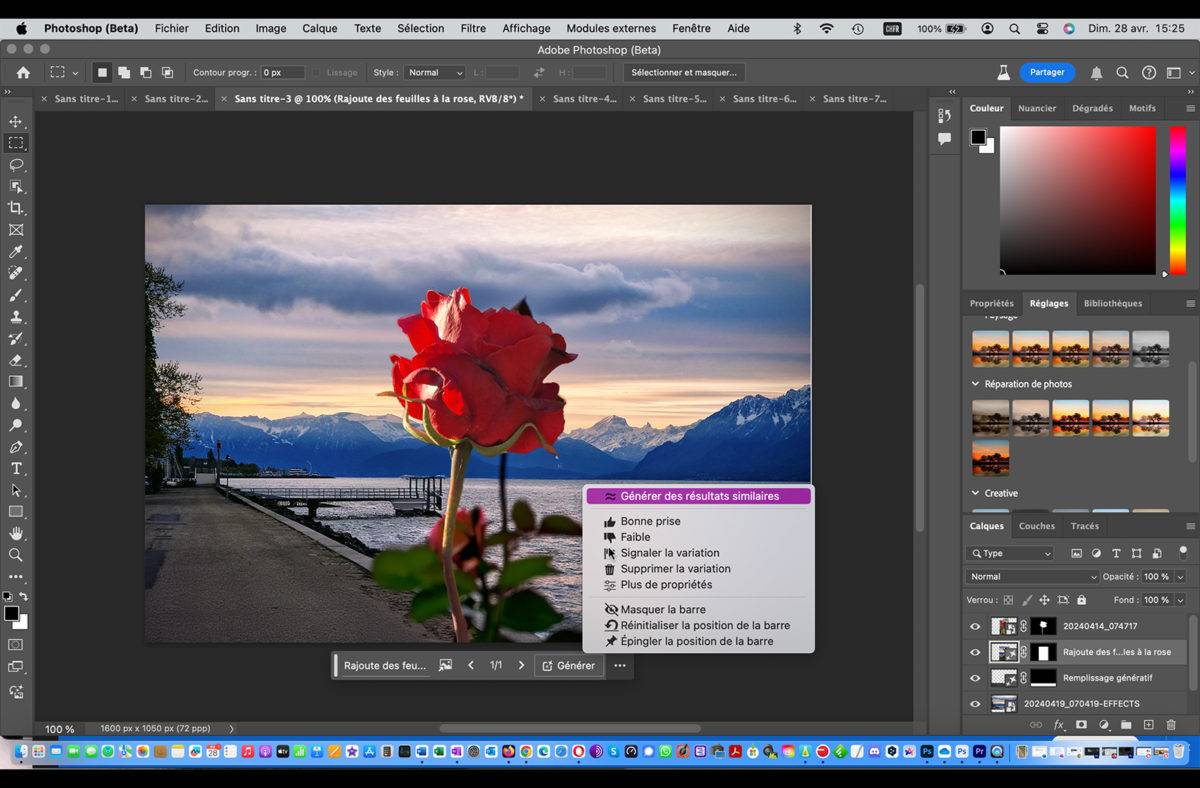Click the foreground color swatch in toolbar
Viewport: 1200px width, 788px height.
coord(11,613)
